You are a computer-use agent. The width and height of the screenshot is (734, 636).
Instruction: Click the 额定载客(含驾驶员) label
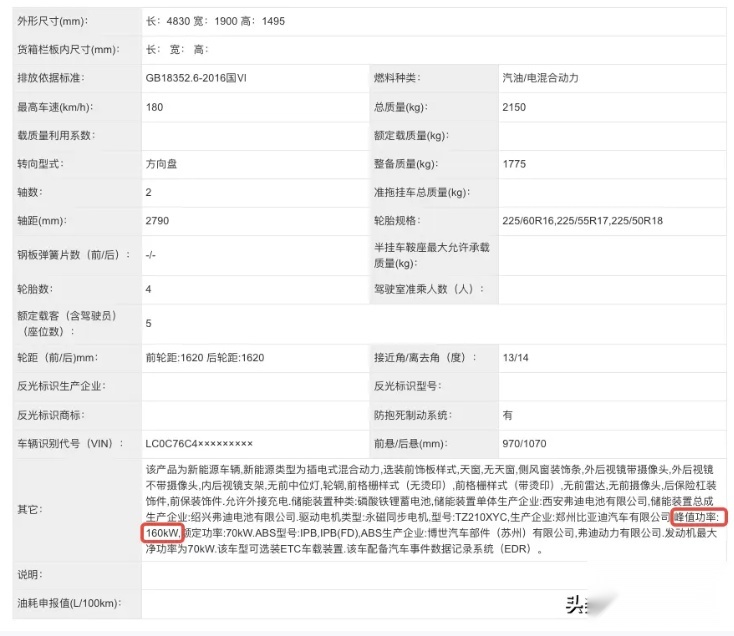click(x=67, y=323)
